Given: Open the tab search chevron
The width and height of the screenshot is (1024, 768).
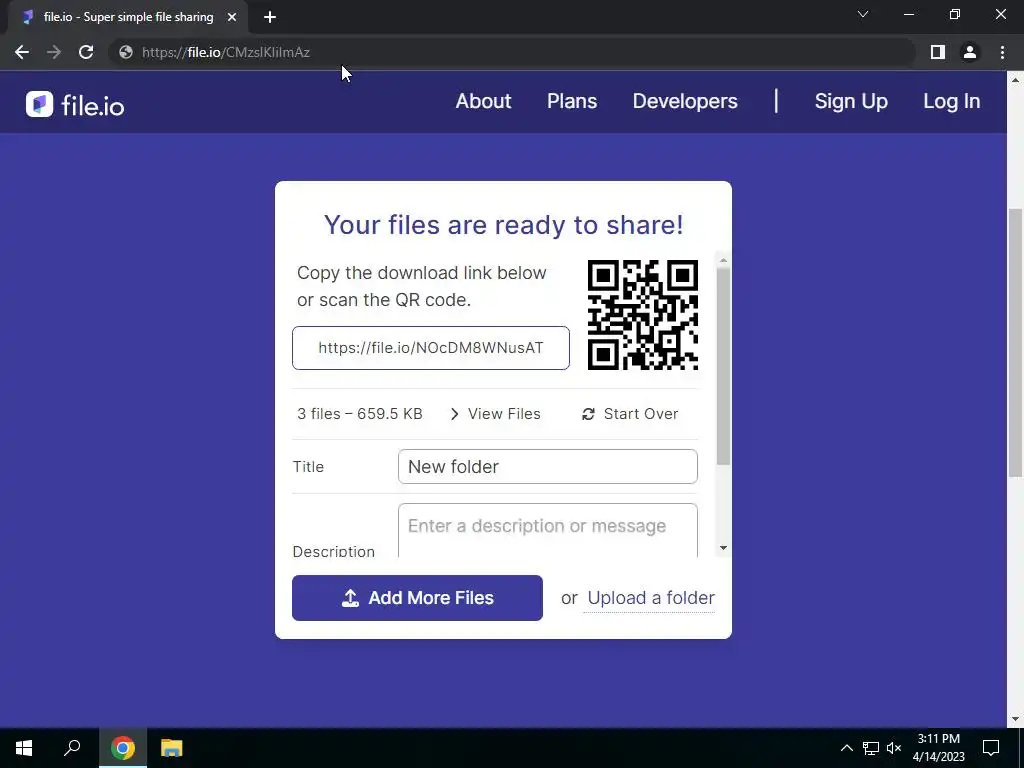Looking at the screenshot, I should point(863,14).
